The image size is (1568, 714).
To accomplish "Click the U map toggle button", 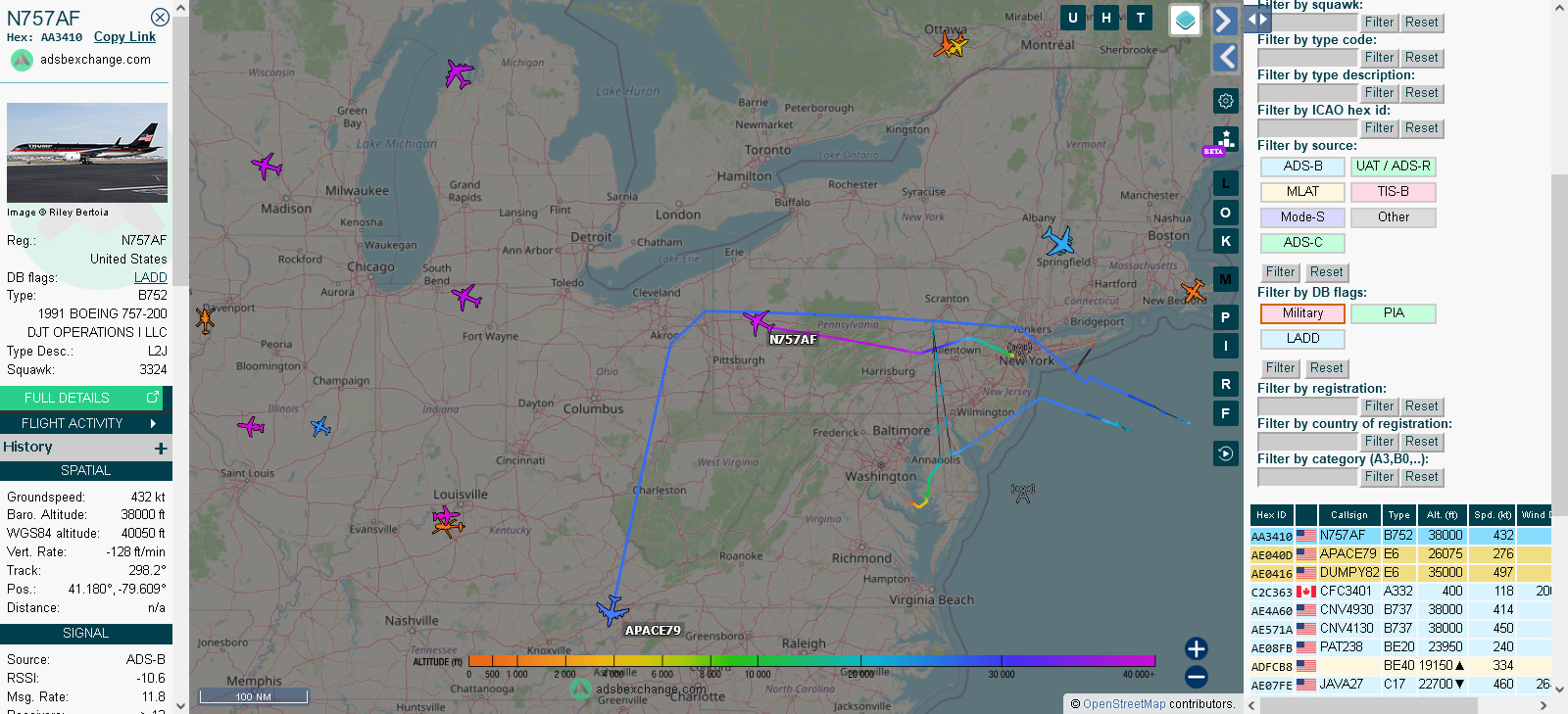I will 1073,18.
